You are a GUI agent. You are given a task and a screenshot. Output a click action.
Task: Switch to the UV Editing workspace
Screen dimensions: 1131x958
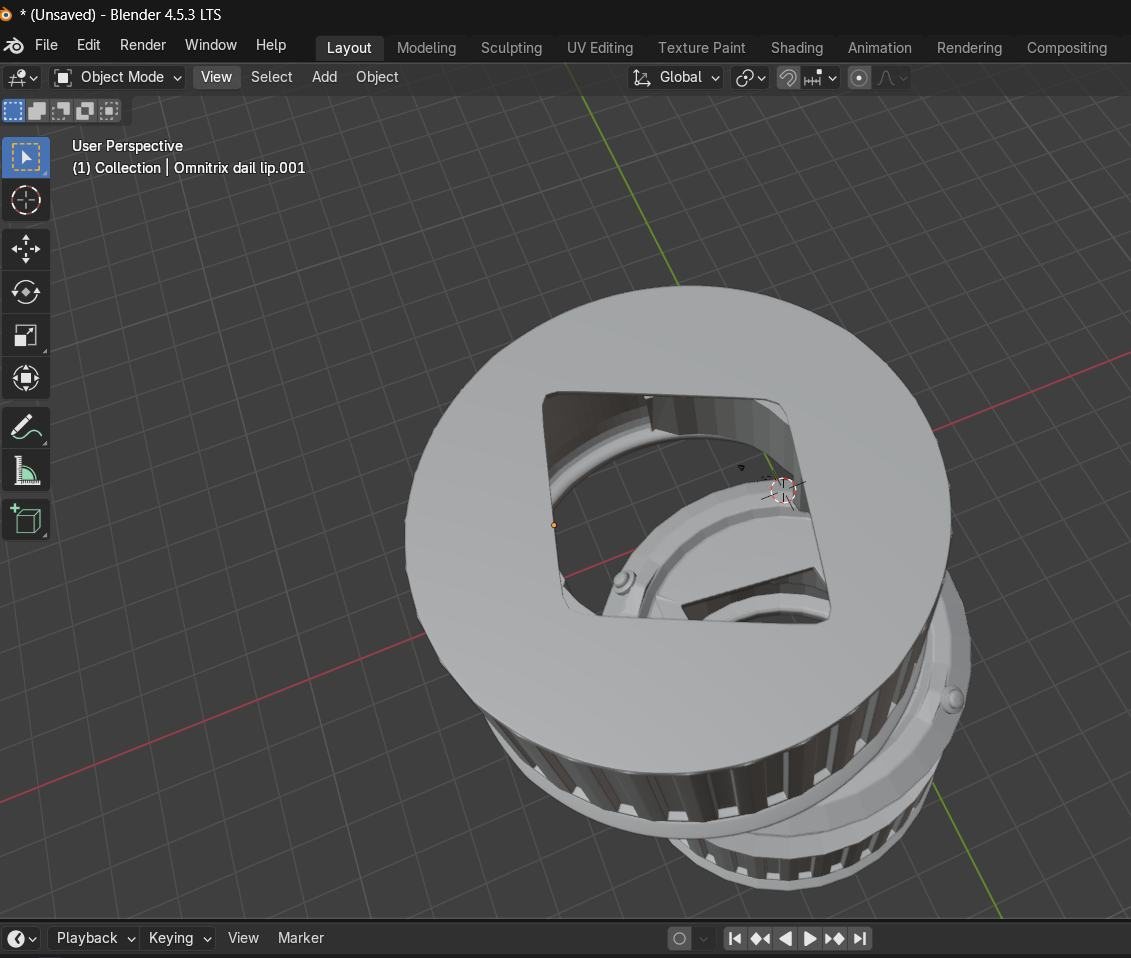(600, 48)
